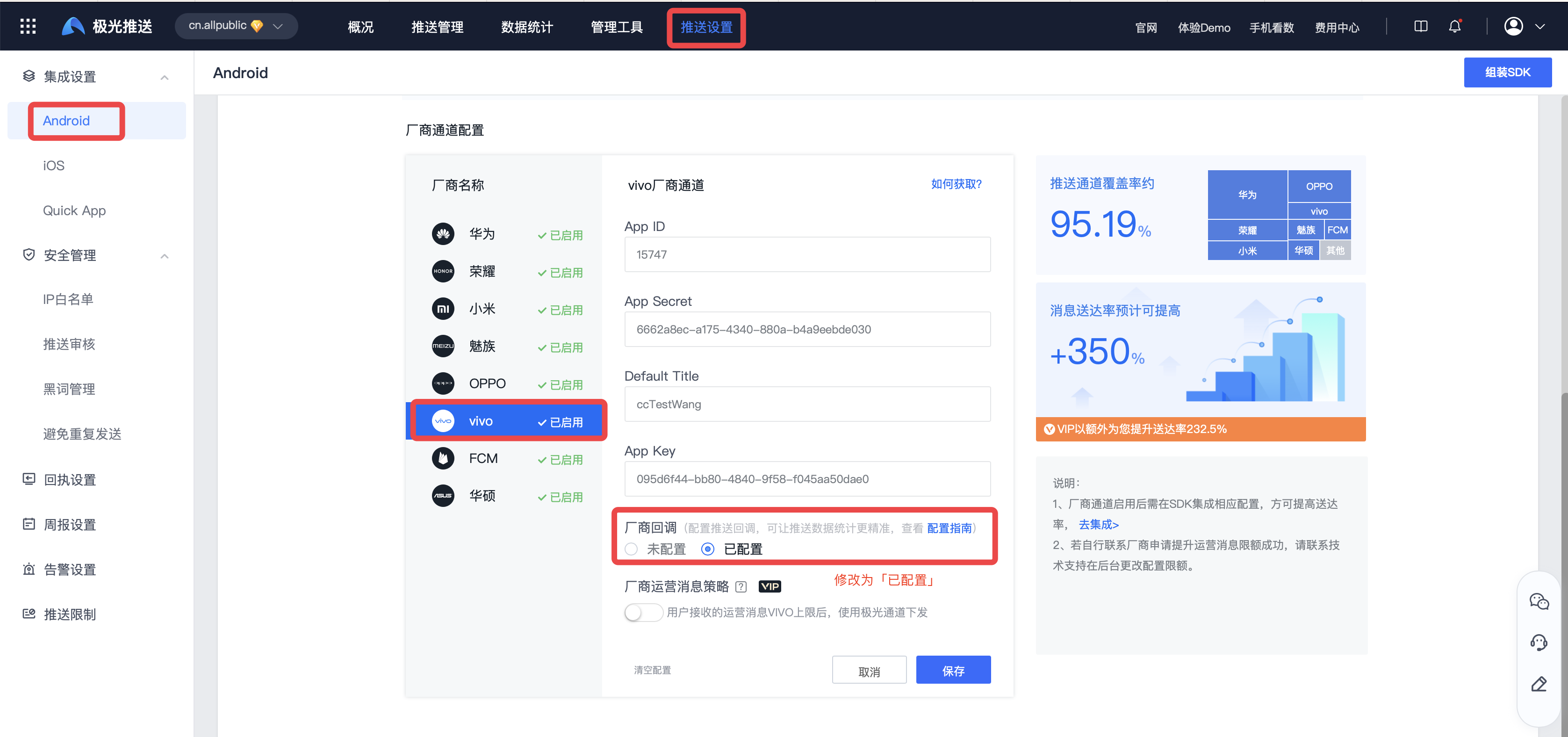This screenshot has width=1568, height=737.
Task: Open the WeChat contact floating icon
Action: pyautogui.click(x=1539, y=602)
